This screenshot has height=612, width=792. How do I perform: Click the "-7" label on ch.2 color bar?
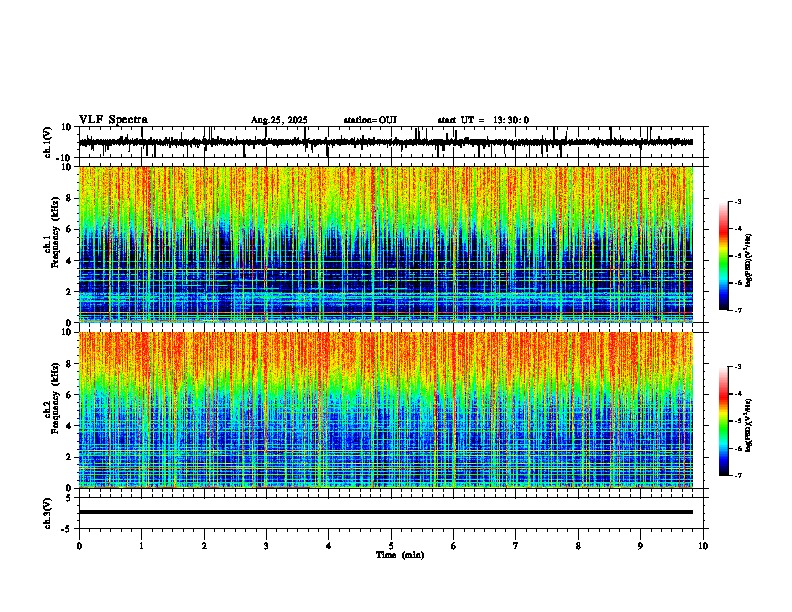737,475
